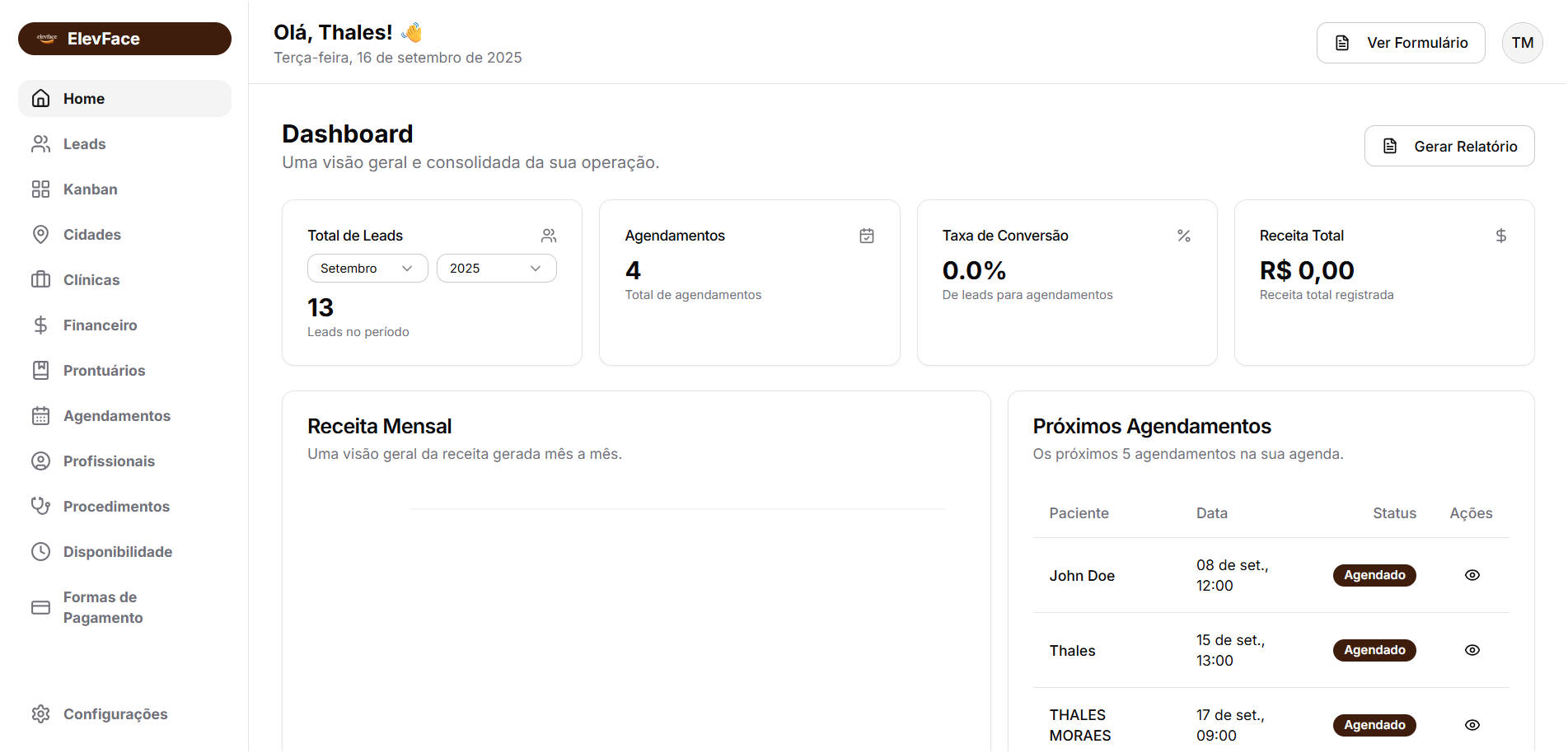The height and width of the screenshot is (753, 1568).
Task: Open the Setembro month dropdown
Action: coord(367,268)
